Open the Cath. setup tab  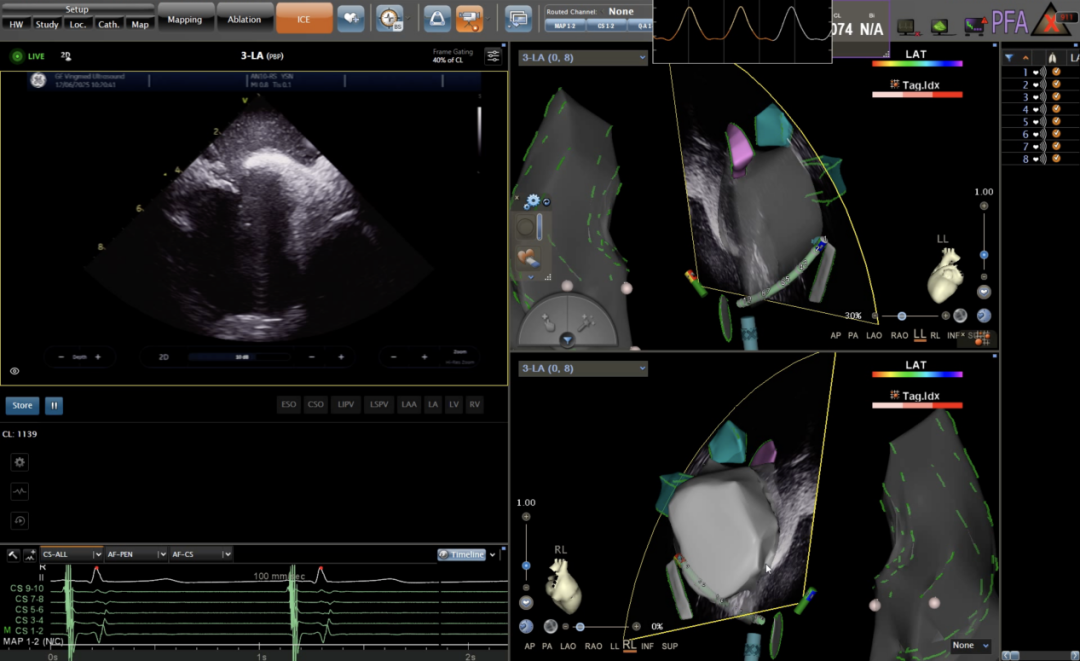coord(108,24)
